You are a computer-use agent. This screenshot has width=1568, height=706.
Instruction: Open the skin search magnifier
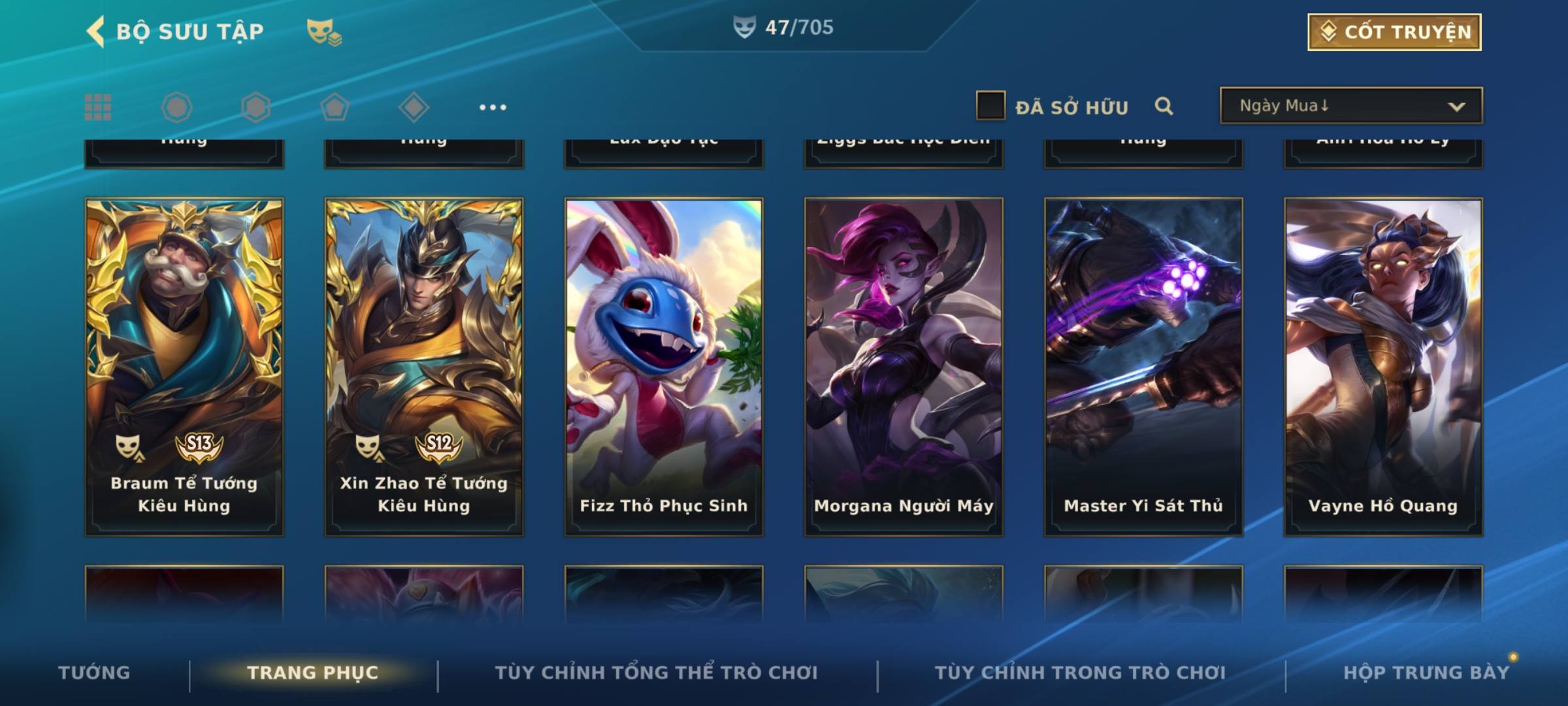[1164, 106]
